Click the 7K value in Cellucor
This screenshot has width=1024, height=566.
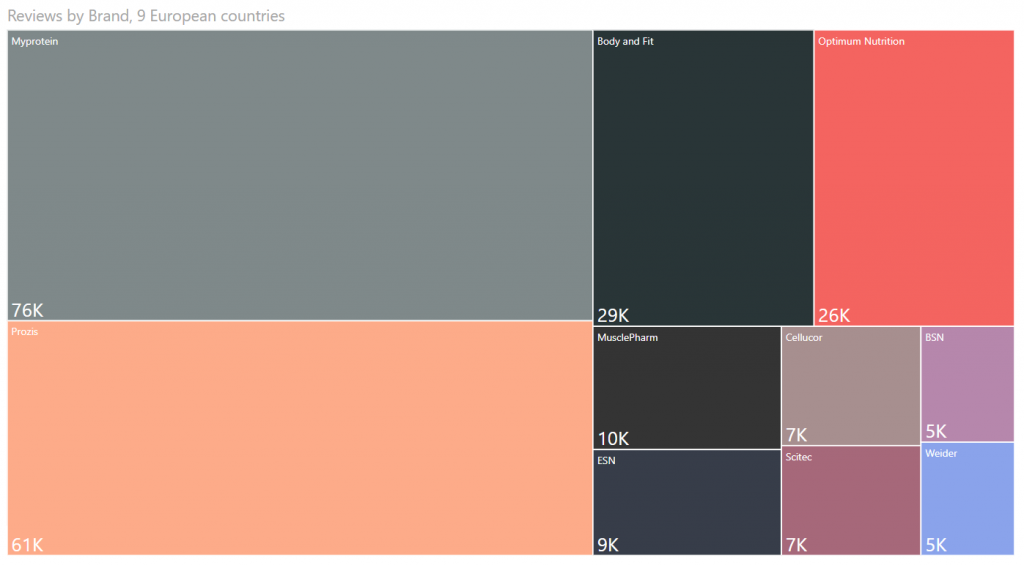click(796, 435)
